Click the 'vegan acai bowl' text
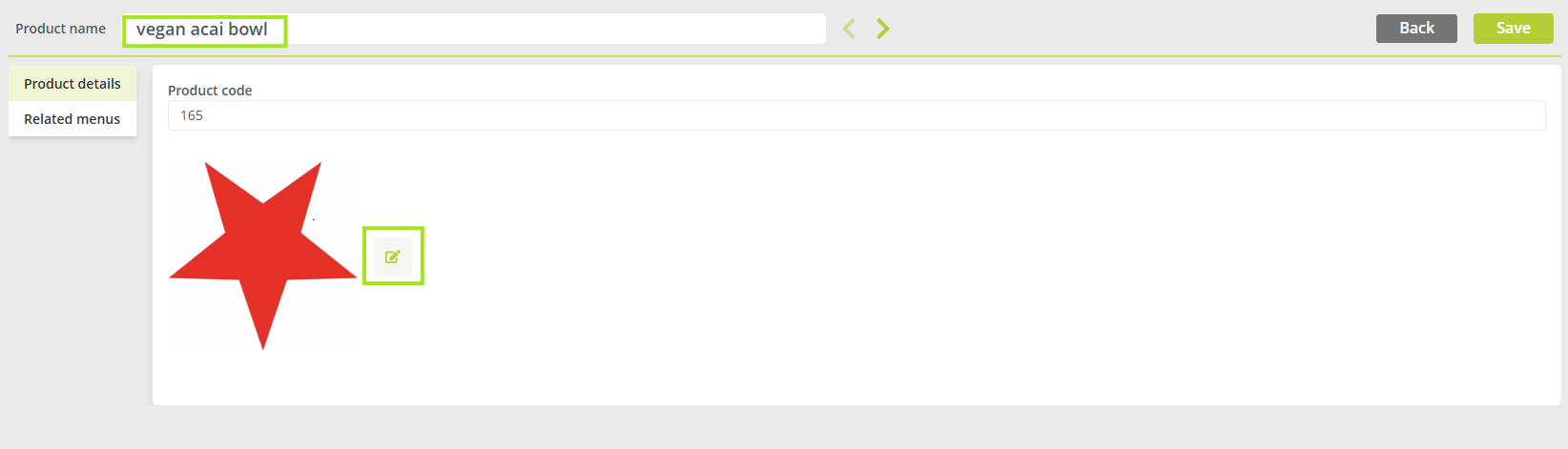This screenshot has width=1568, height=449. (202, 30)
